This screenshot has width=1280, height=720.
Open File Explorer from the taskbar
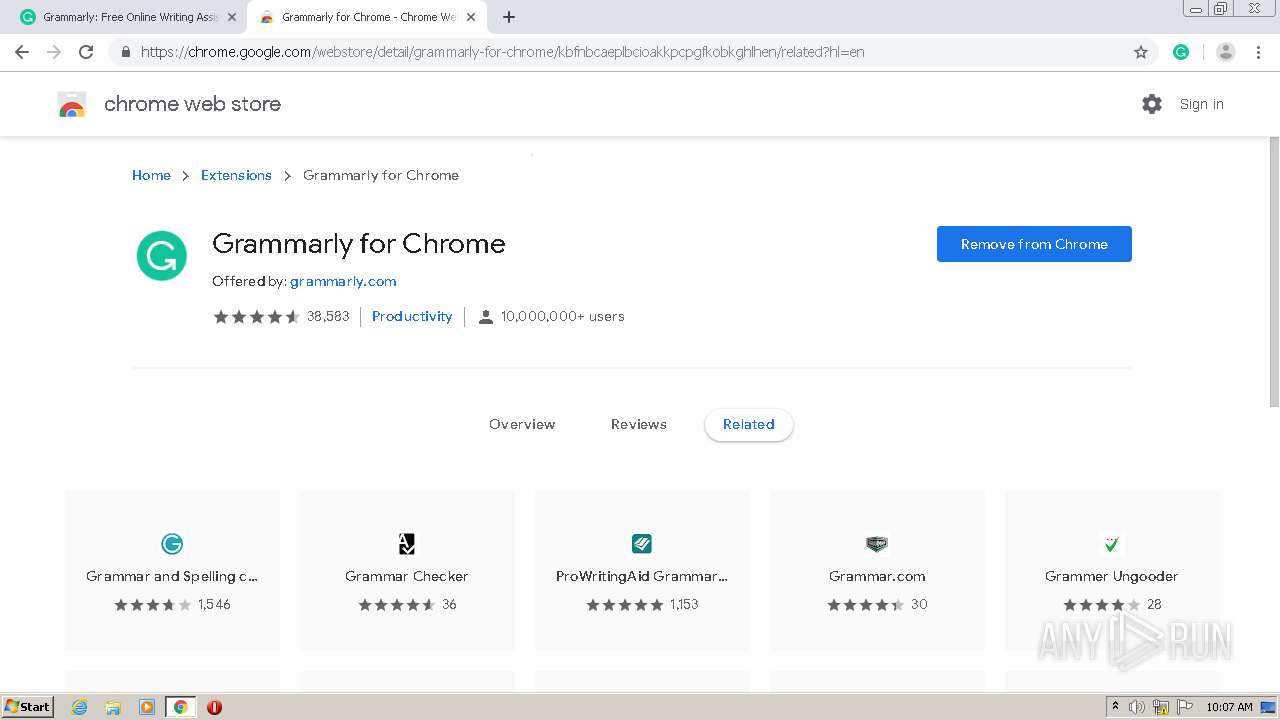point(113,707)
